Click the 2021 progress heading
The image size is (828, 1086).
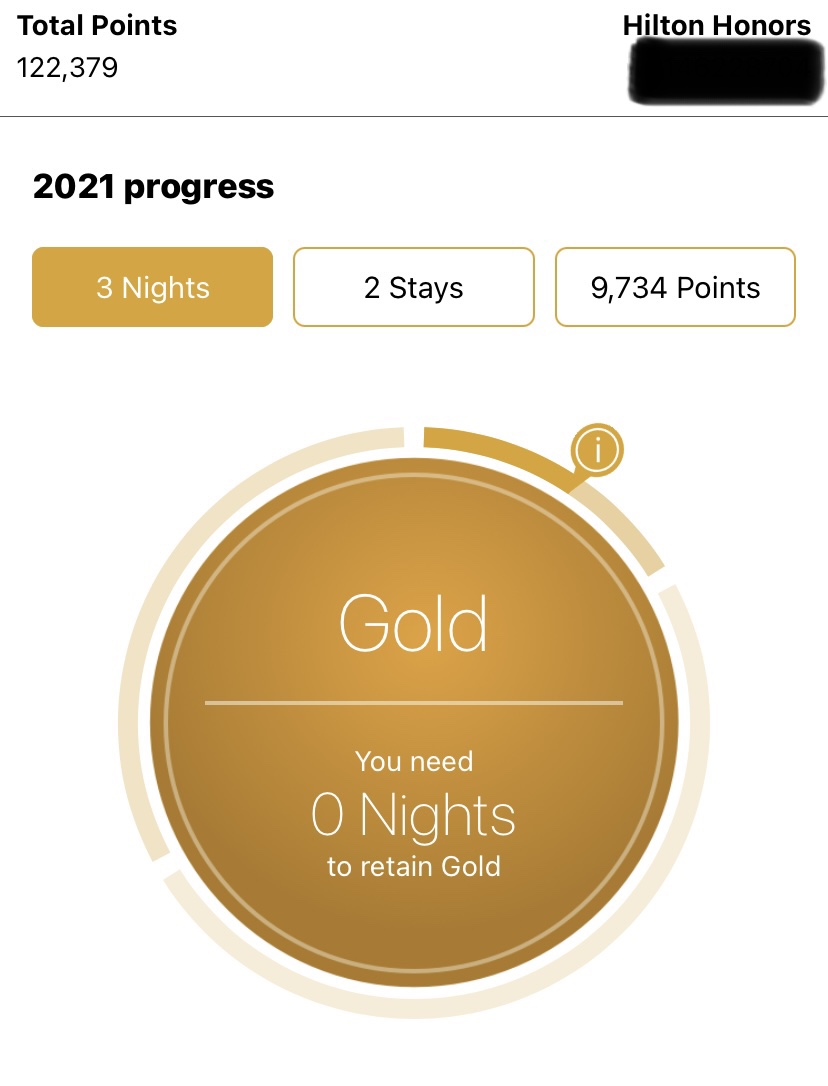tap(153, 187)
